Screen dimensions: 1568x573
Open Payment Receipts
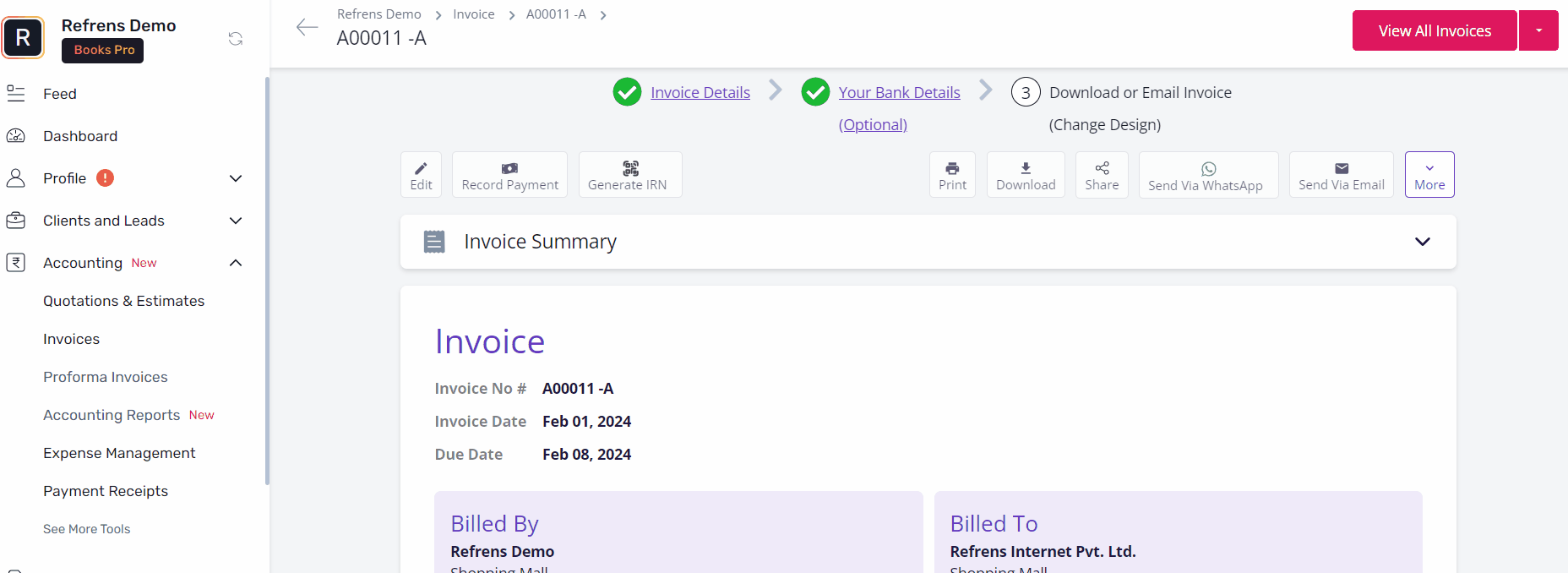pos(106,491)
